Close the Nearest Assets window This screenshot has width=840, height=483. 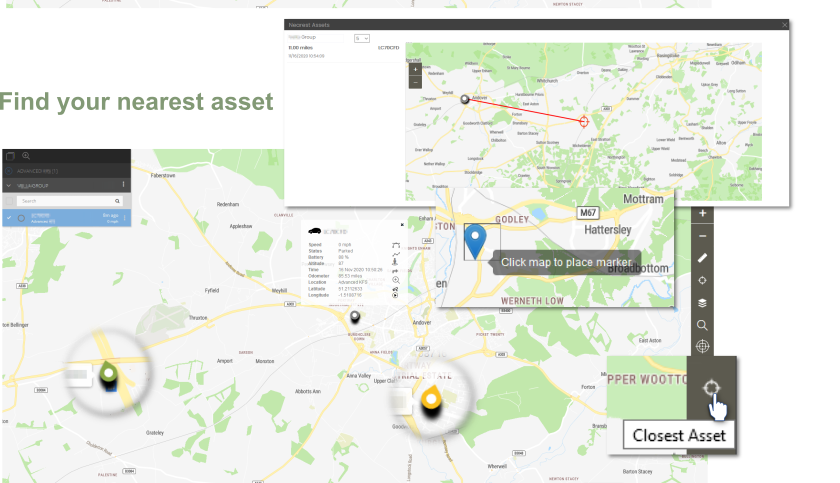784,25
